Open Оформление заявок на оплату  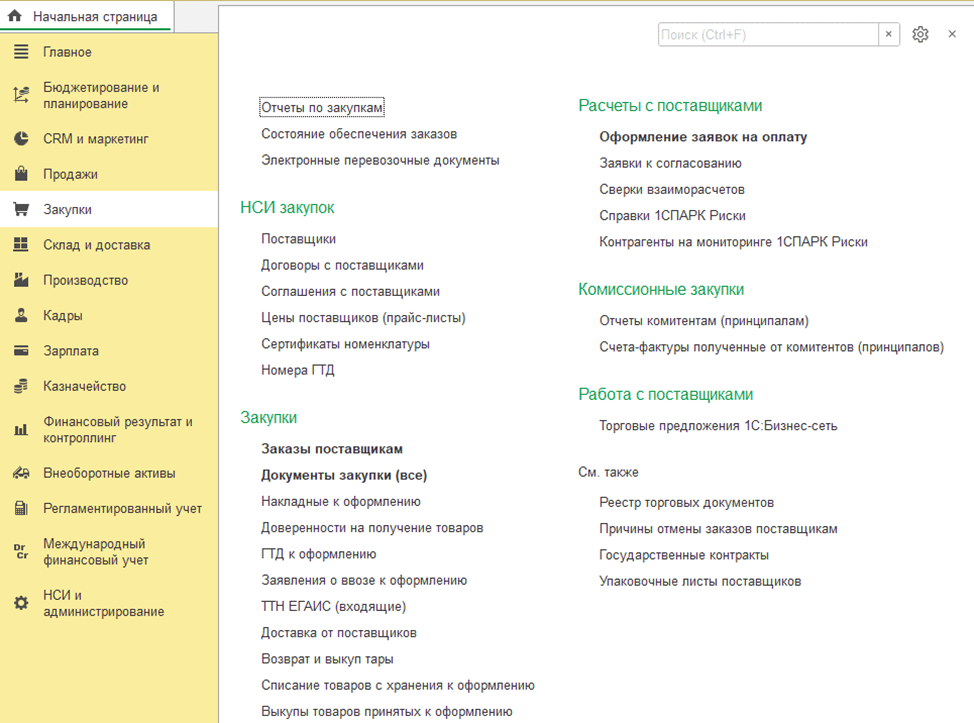[703, 137]
